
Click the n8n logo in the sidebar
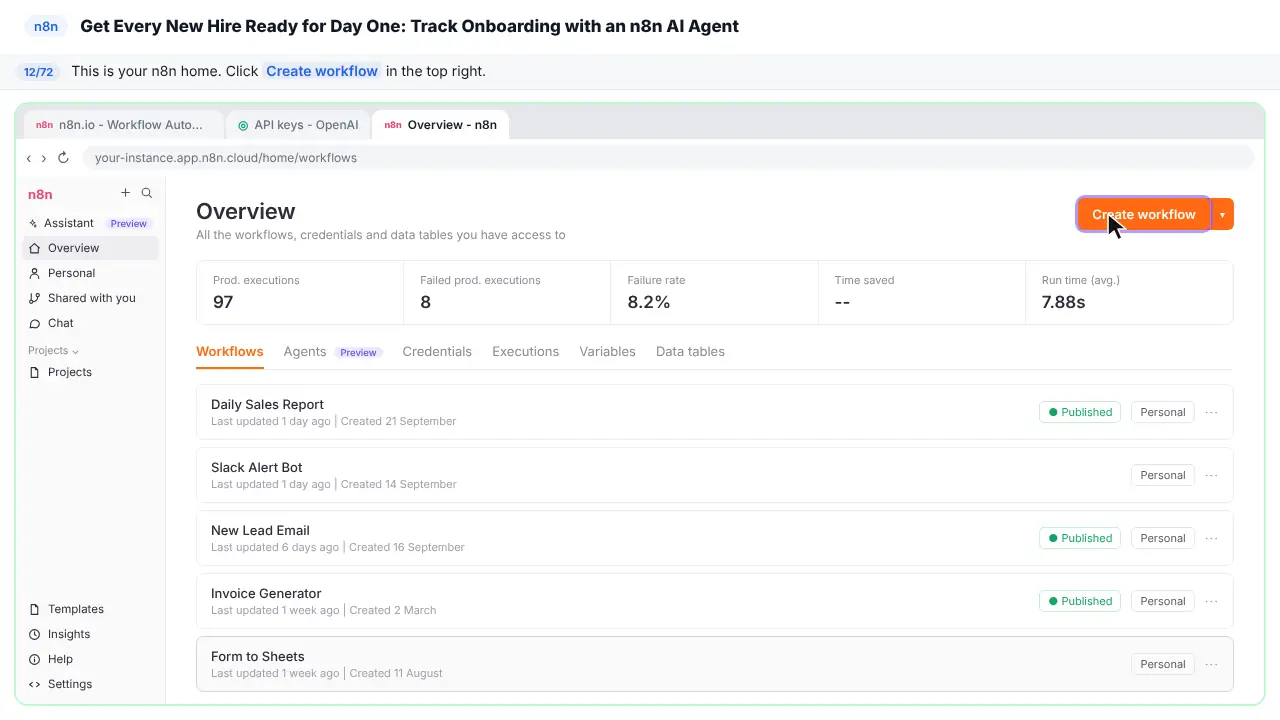click(x=40, y=194)
